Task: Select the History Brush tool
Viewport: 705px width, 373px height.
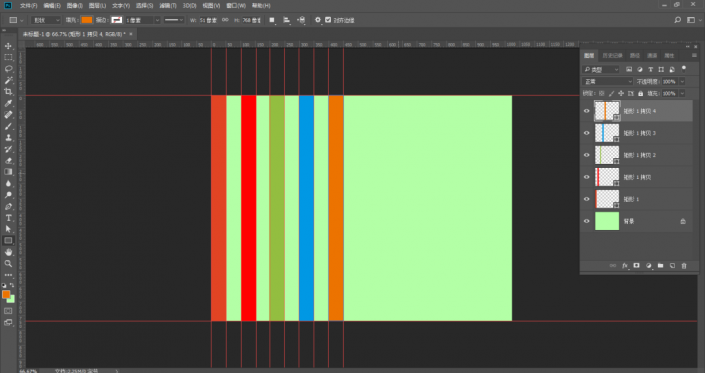Action: coord(8,149)
